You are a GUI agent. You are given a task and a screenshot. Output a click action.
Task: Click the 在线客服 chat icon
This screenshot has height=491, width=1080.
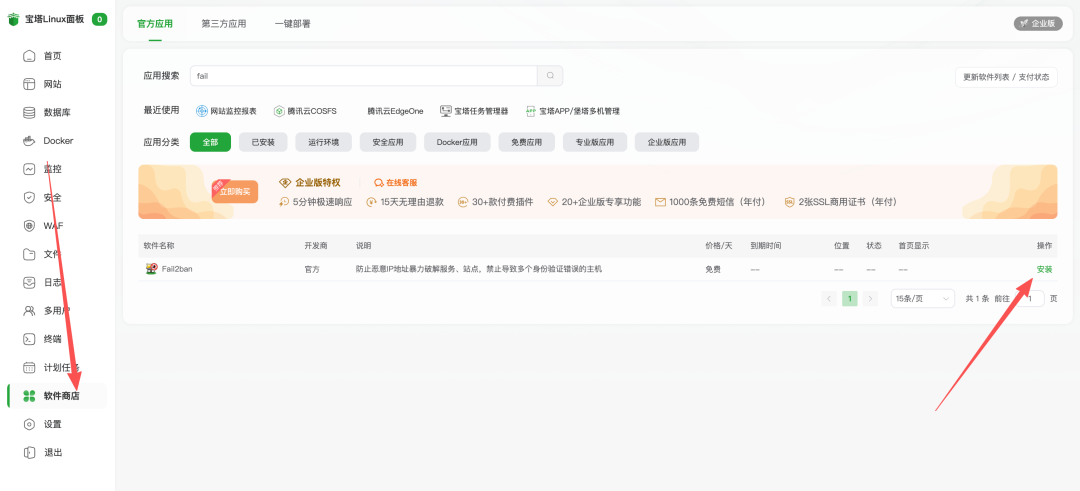pyautogui.click(x=378, y=182)
